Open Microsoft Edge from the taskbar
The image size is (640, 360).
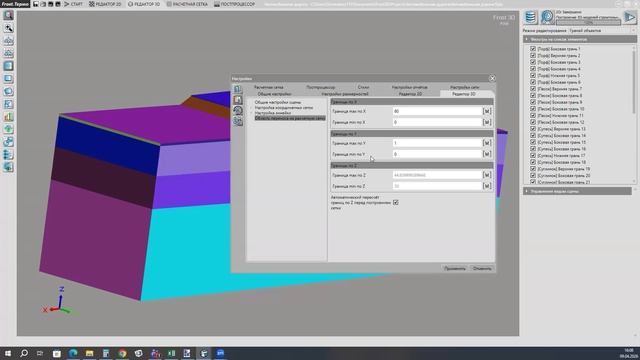point(73,353)
